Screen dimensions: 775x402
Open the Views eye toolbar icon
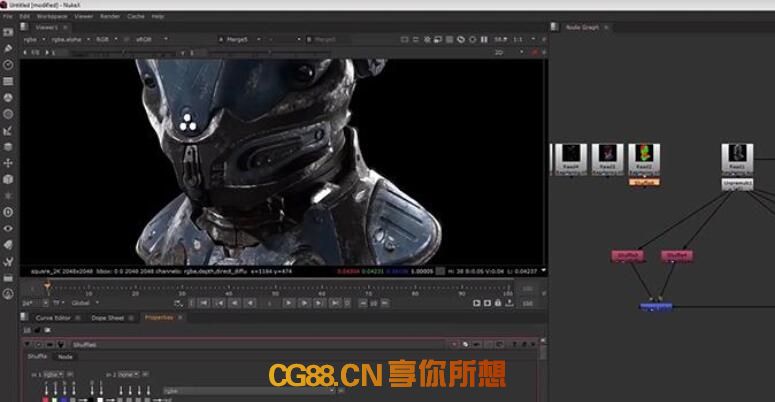point(8,228)
